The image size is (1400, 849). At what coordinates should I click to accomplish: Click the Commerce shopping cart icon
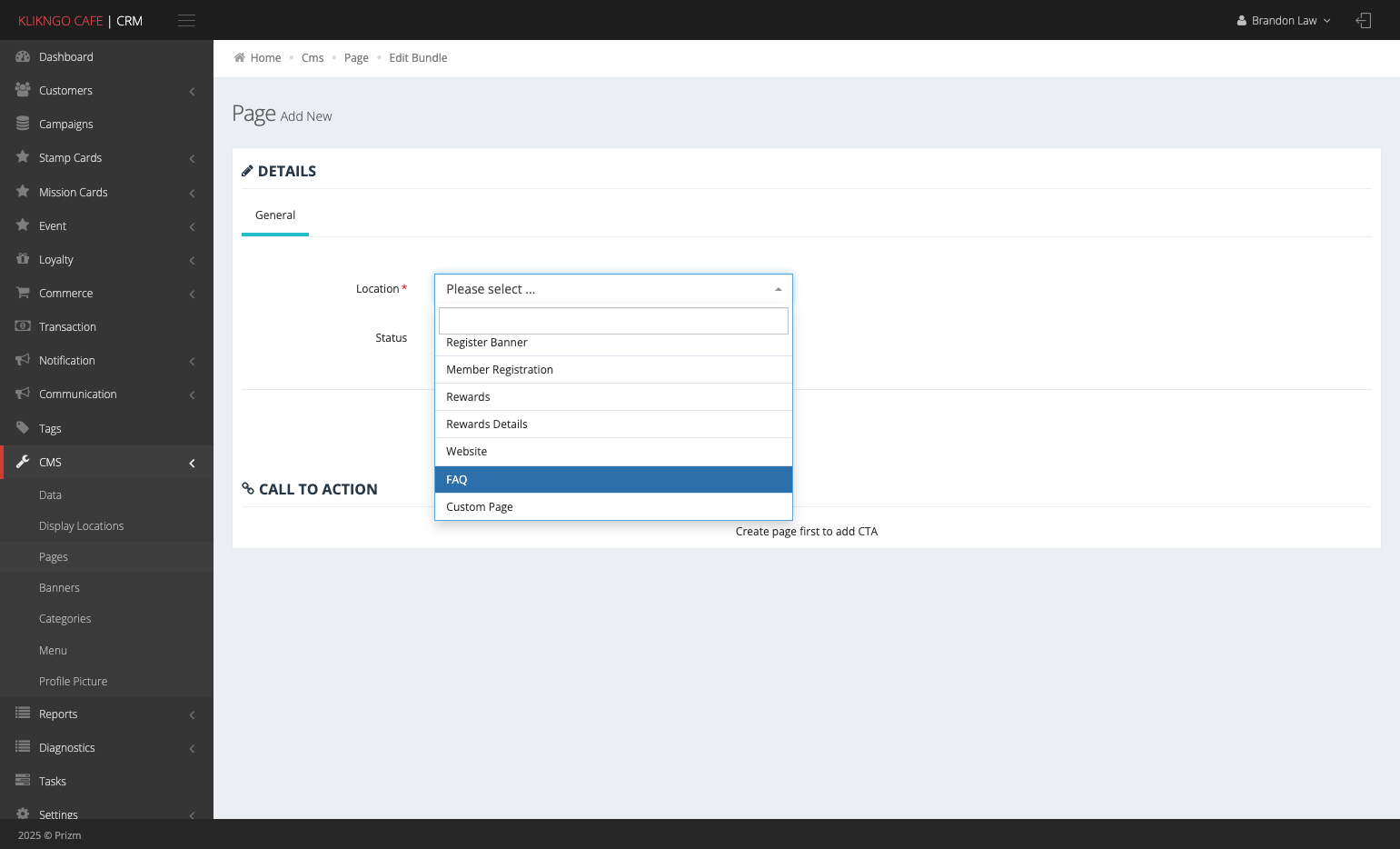(23, 293)
